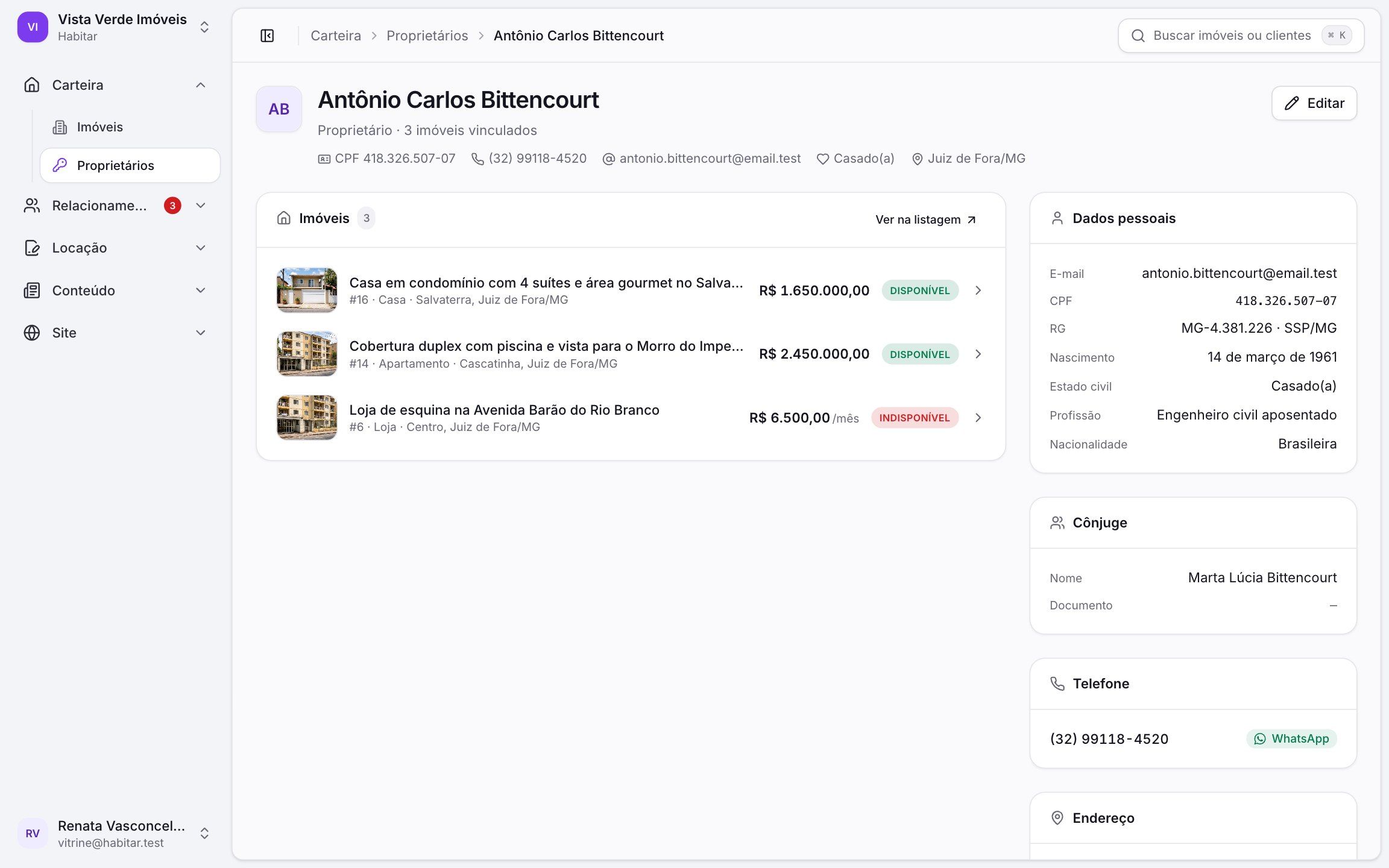1389x868 pixels.
Task: Click email antonio.bittencourt@email.test in header
Action: pyautogui.click(x=710, y=159)
